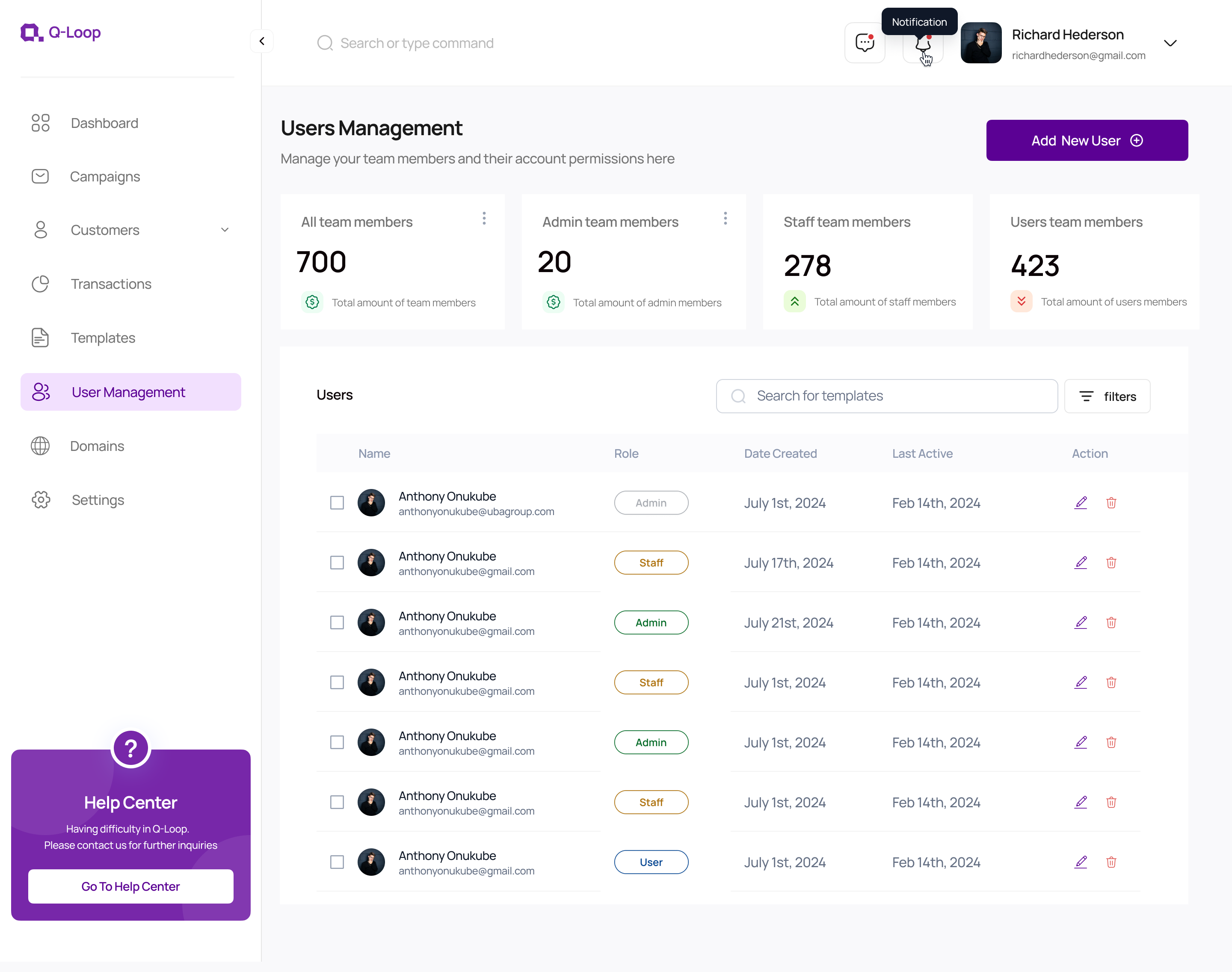Delete the July 17th, 2024 staff user
This screenshot has width=1232, height=972.
tap(1111, 562)
